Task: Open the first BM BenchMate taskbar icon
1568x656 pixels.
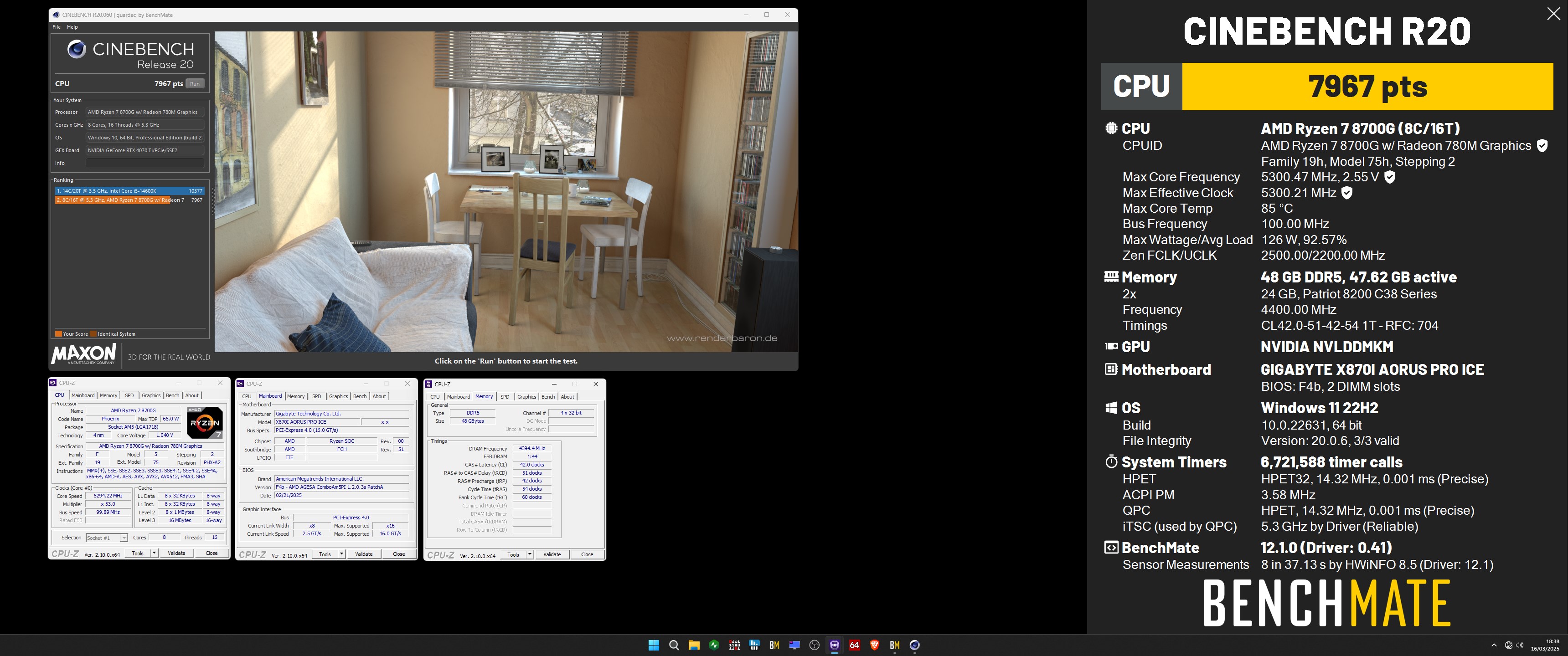Action: (x=774, y=645)
